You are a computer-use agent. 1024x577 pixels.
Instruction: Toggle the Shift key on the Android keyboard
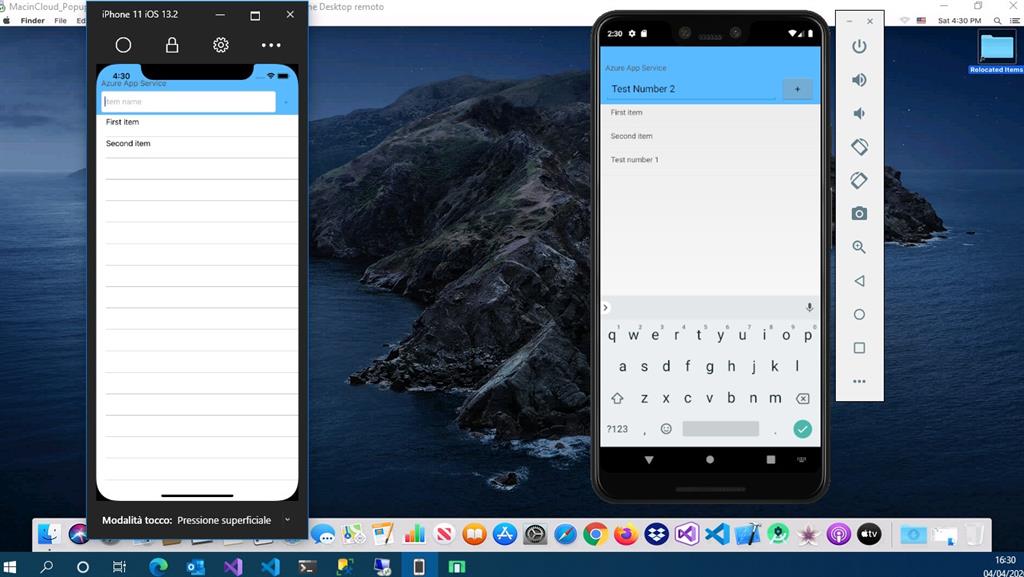click(617, 398)
